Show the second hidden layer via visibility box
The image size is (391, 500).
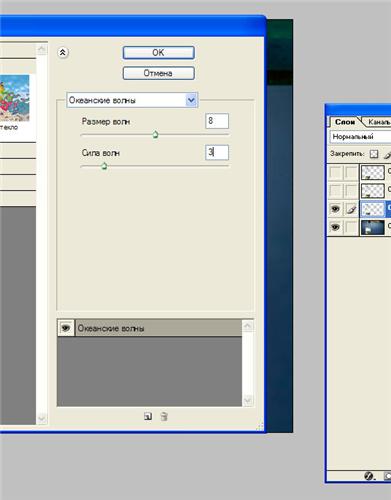tap(335, 191)
